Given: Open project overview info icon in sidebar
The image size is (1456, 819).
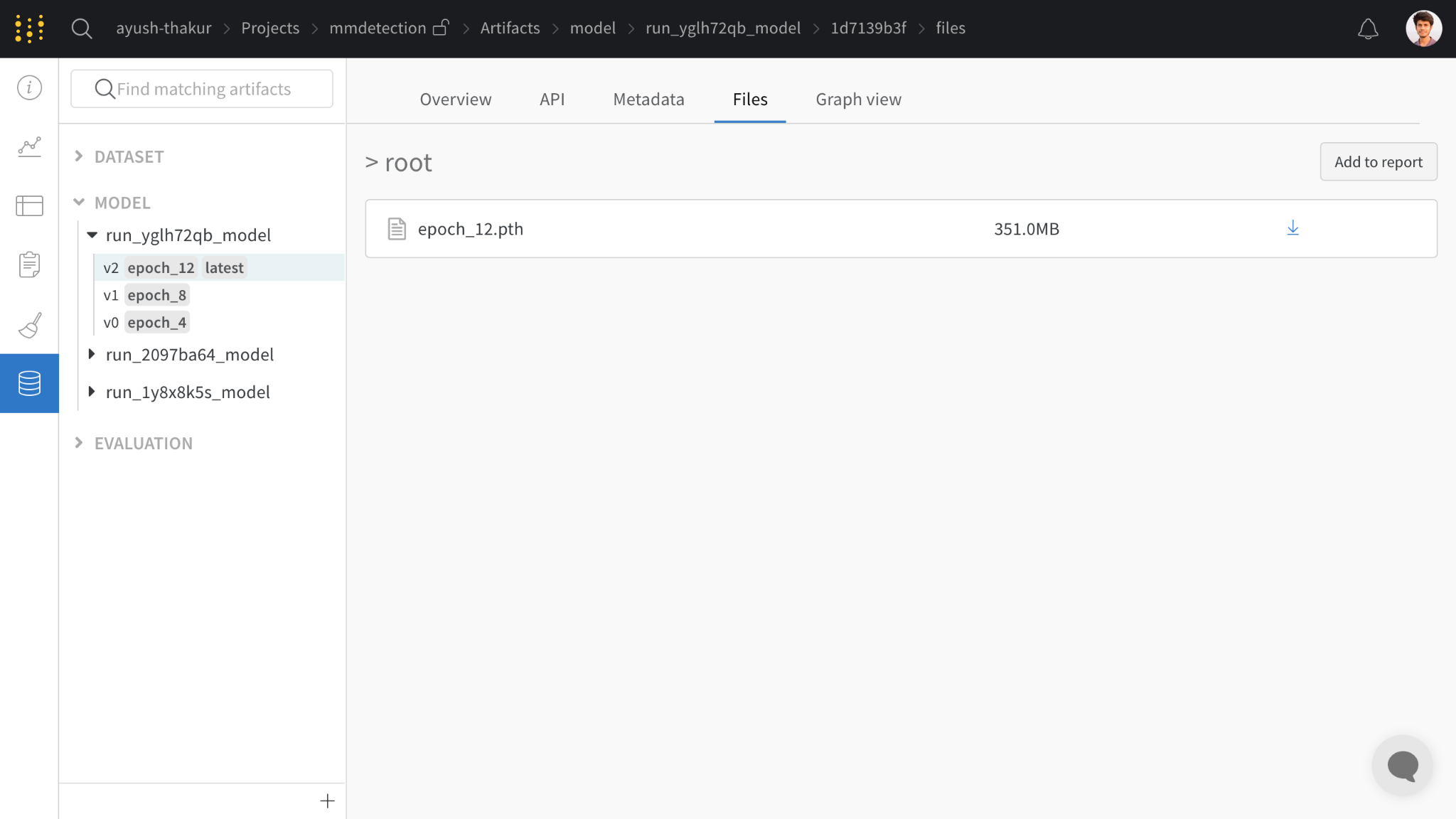Looking at the screenshot, I should click(29, 87).
